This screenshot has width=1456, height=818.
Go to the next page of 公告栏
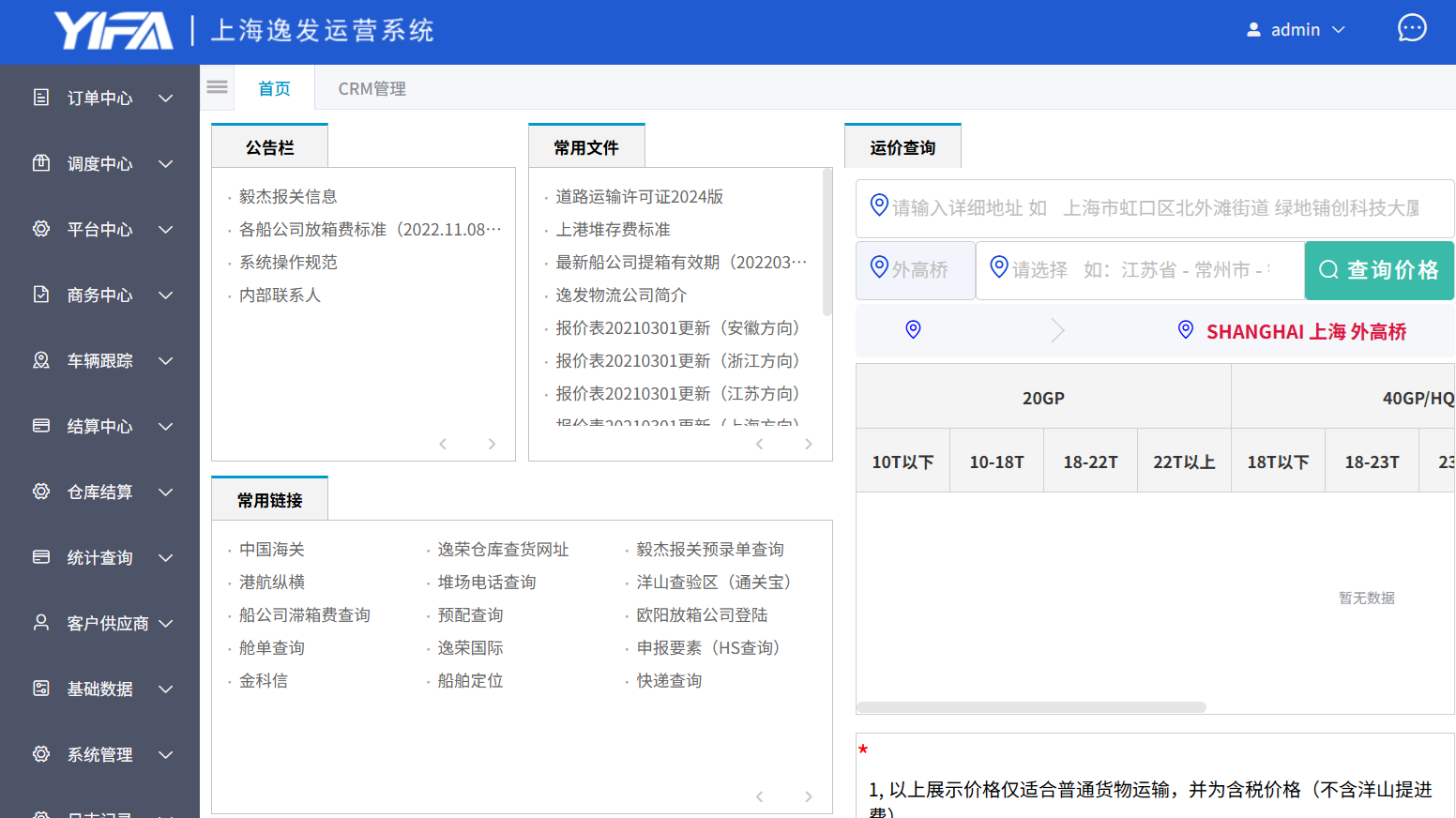492,444
